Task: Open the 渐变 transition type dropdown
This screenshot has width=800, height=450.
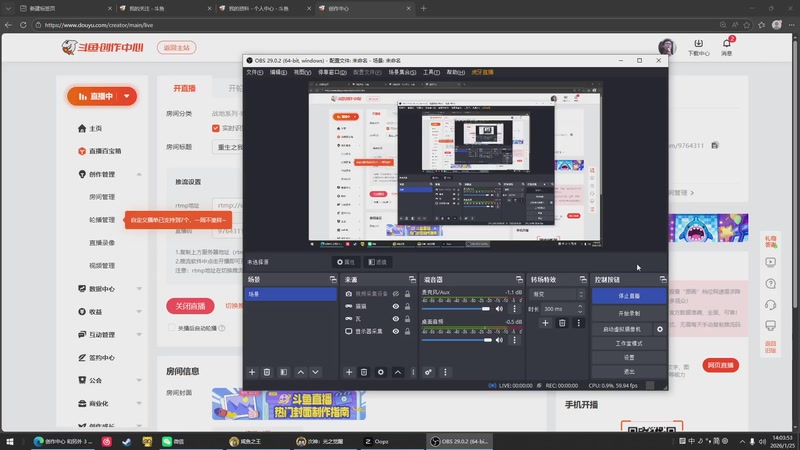Action: 557,294
